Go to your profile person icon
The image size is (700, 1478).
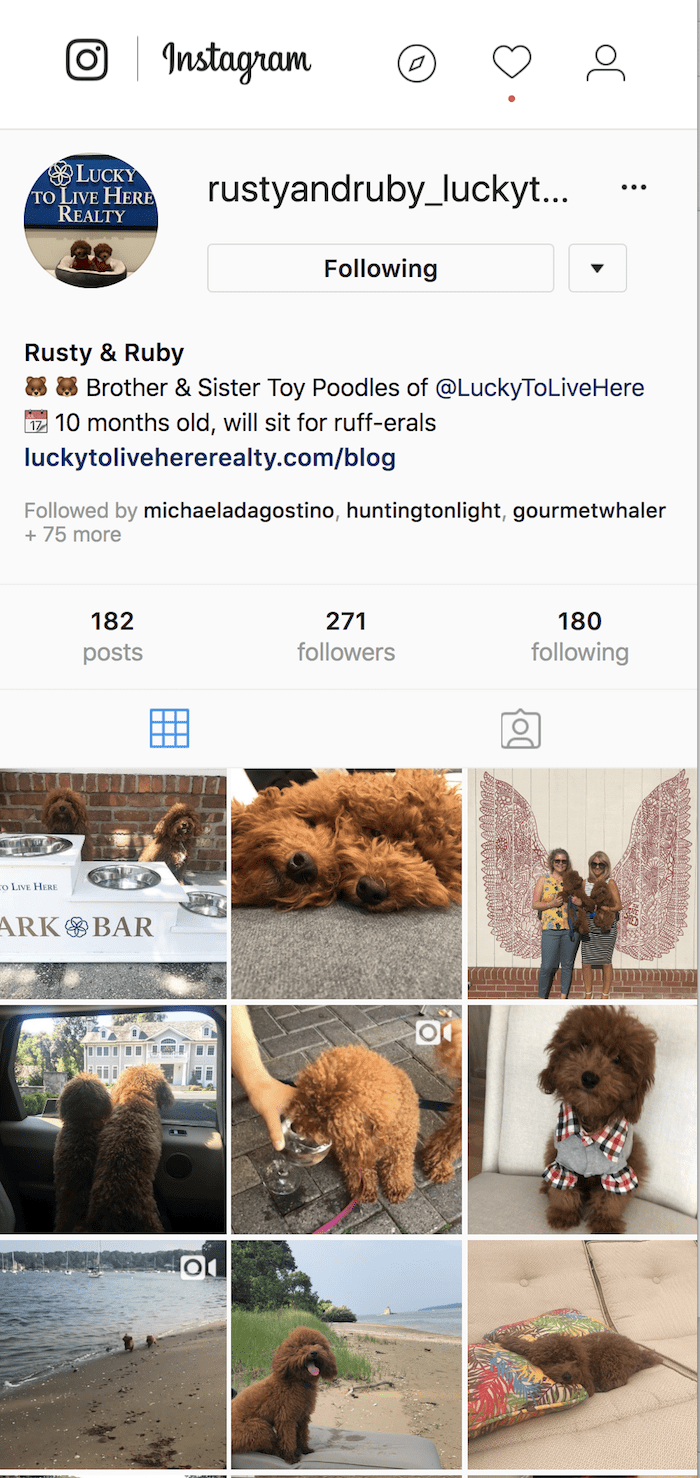tap(605, 62)
